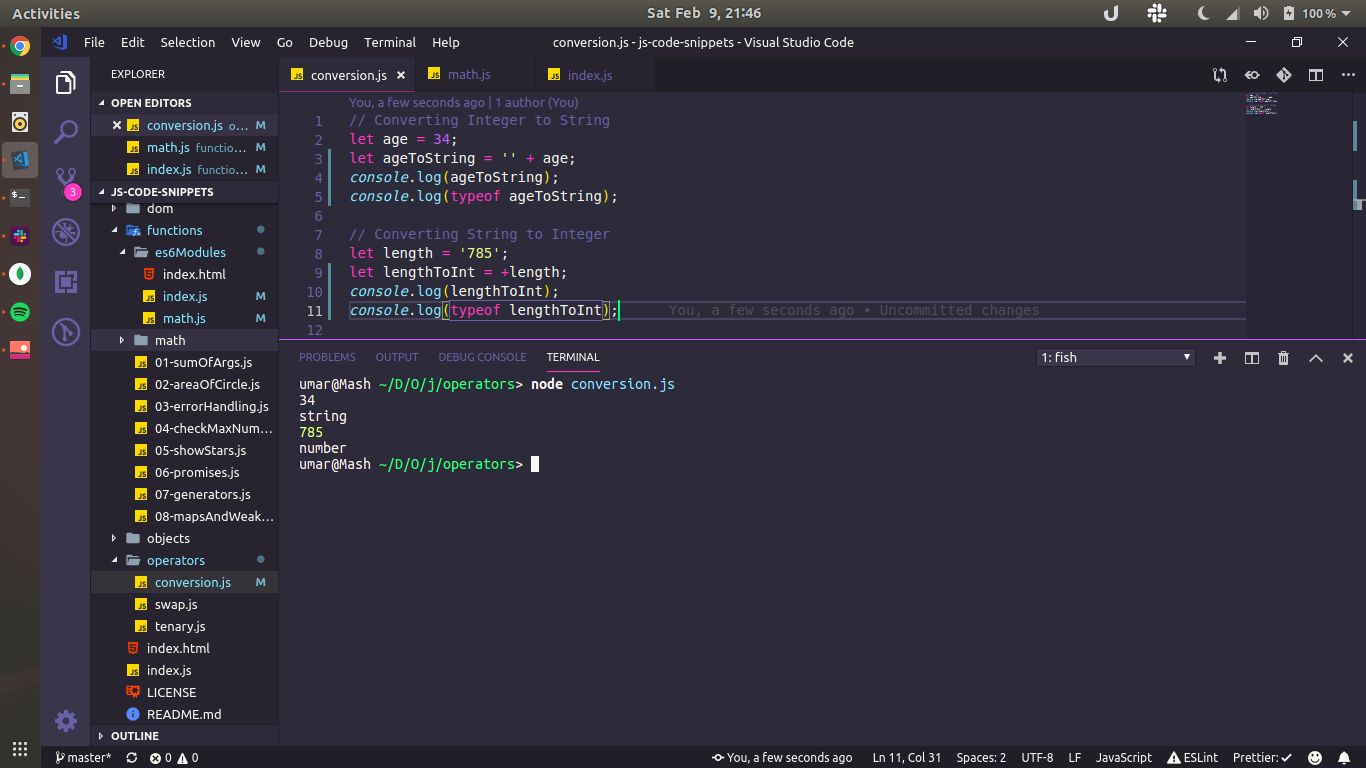Open Manage gear at bottom of activity bar
This screenshot has height=768, width=1366.
66,720
